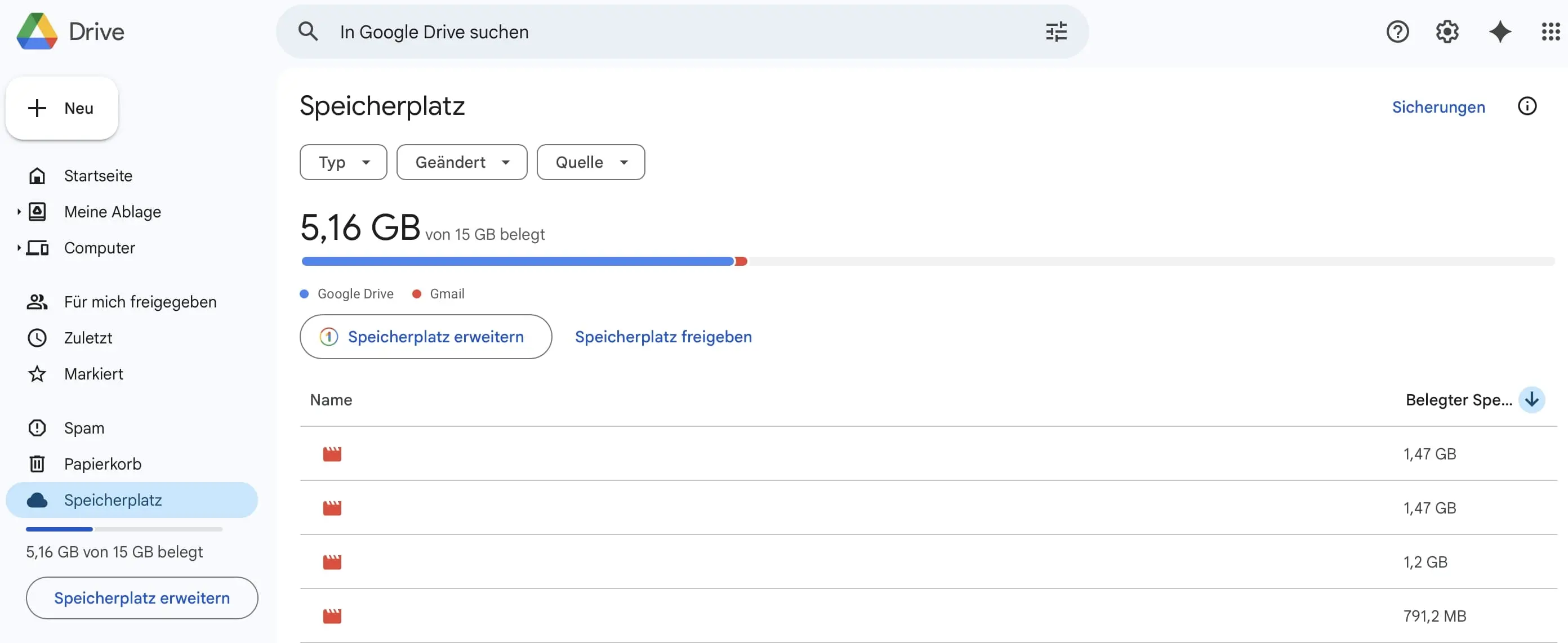Click the Computer devices icon
Image resolution: width=1568 pixels, height=643 pixels.
(x=37, y=248)
